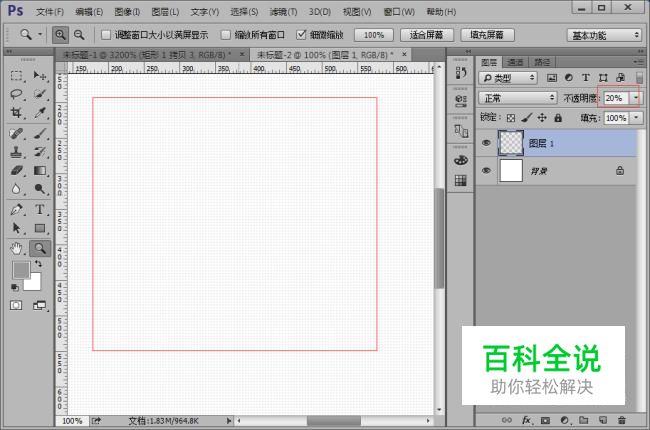Toggle layer filtering switch
The height and width of the screenshot is (430, 650).
(x=639, y=78)
